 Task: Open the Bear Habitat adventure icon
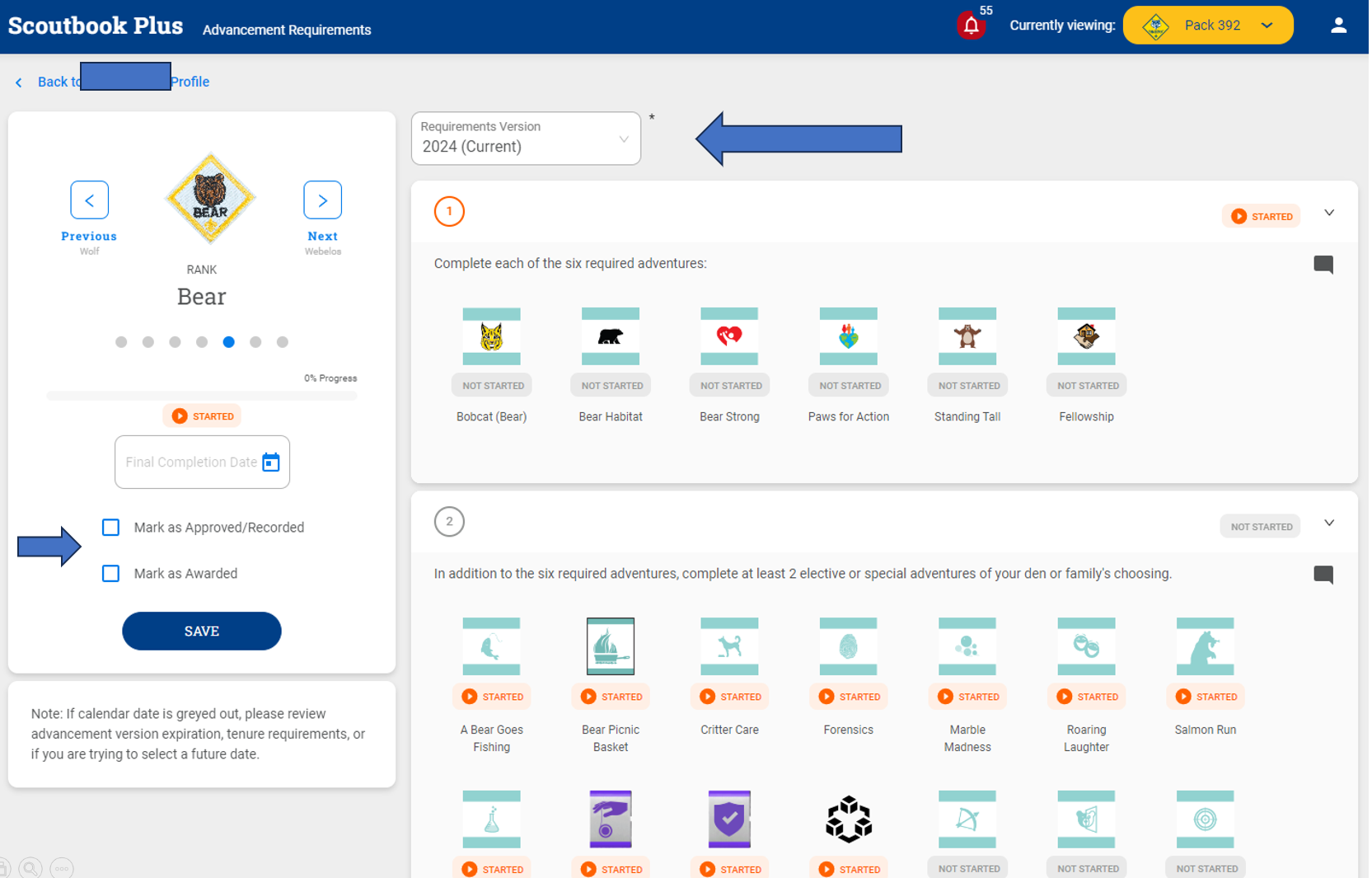pyautogui.click(x=611, y=336)
